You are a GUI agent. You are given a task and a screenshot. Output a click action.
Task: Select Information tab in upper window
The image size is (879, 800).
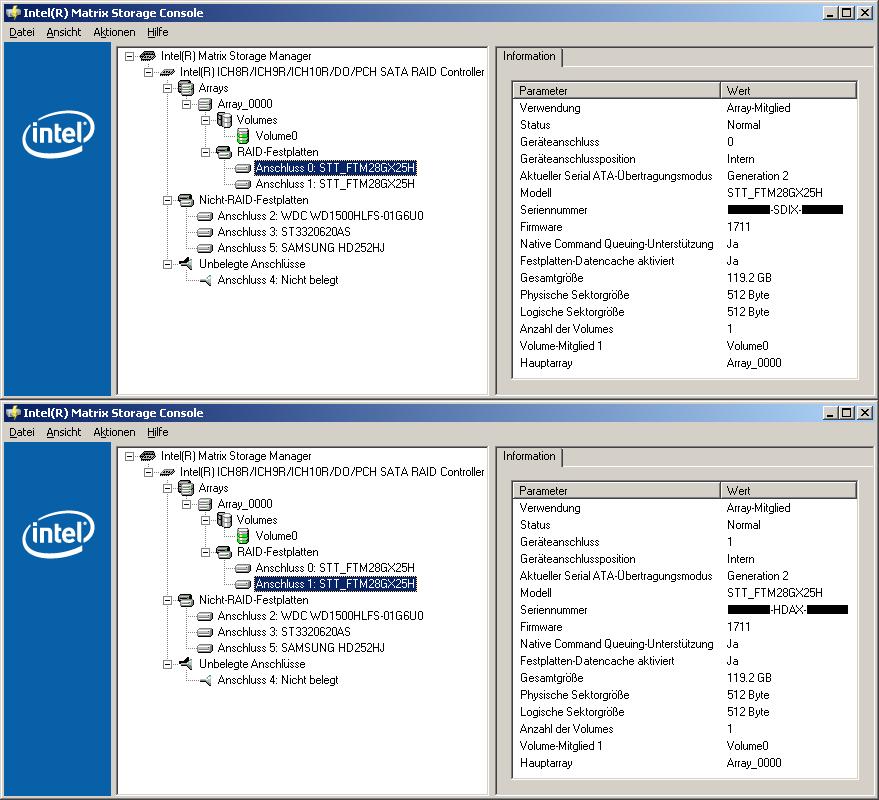tap(529, 57)
